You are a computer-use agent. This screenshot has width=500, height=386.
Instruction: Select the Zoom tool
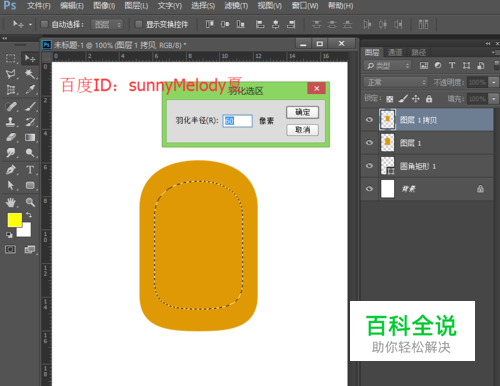pyautogui.click(x=30, y=202)
